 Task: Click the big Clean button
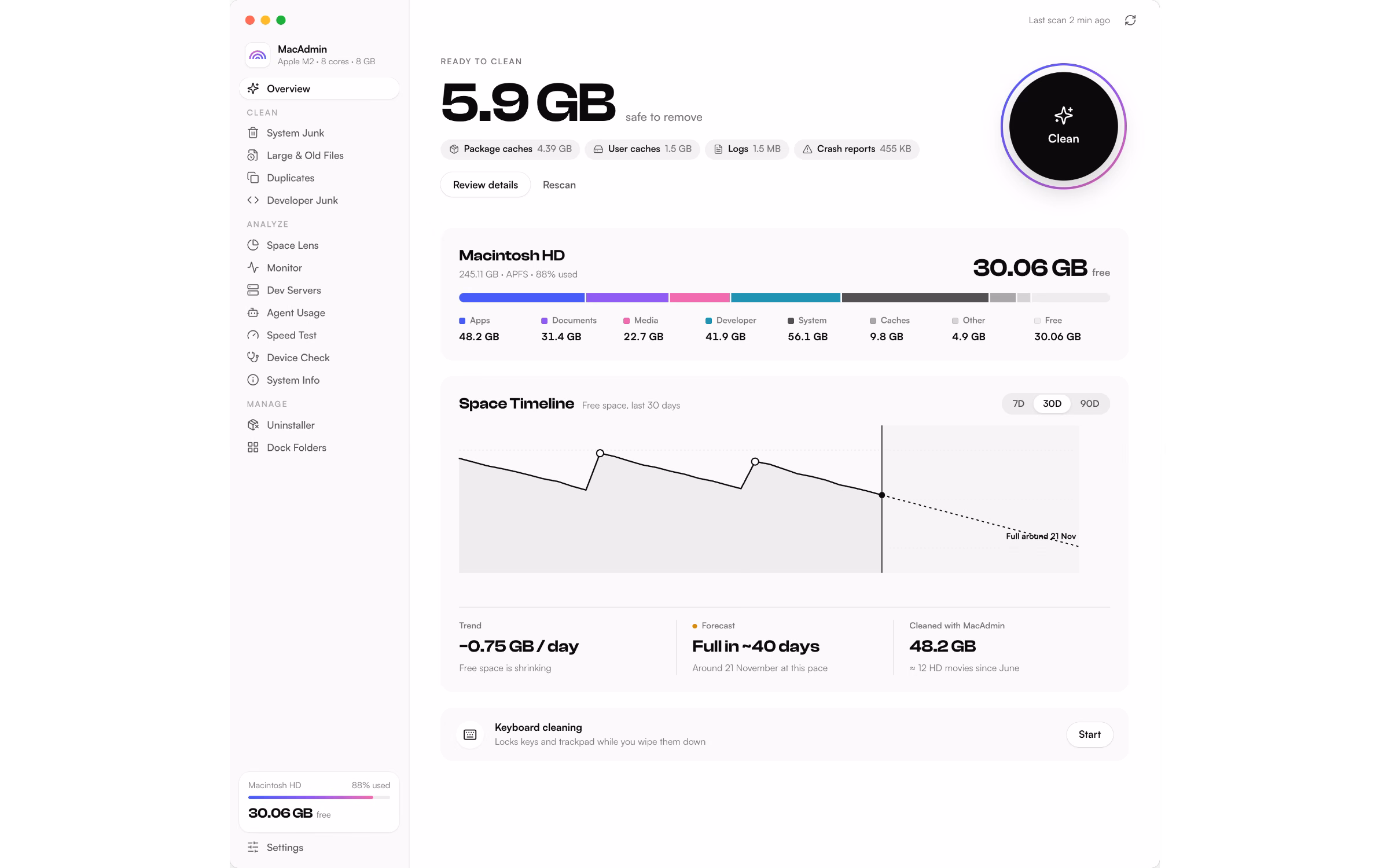[x=1063, y=126]
